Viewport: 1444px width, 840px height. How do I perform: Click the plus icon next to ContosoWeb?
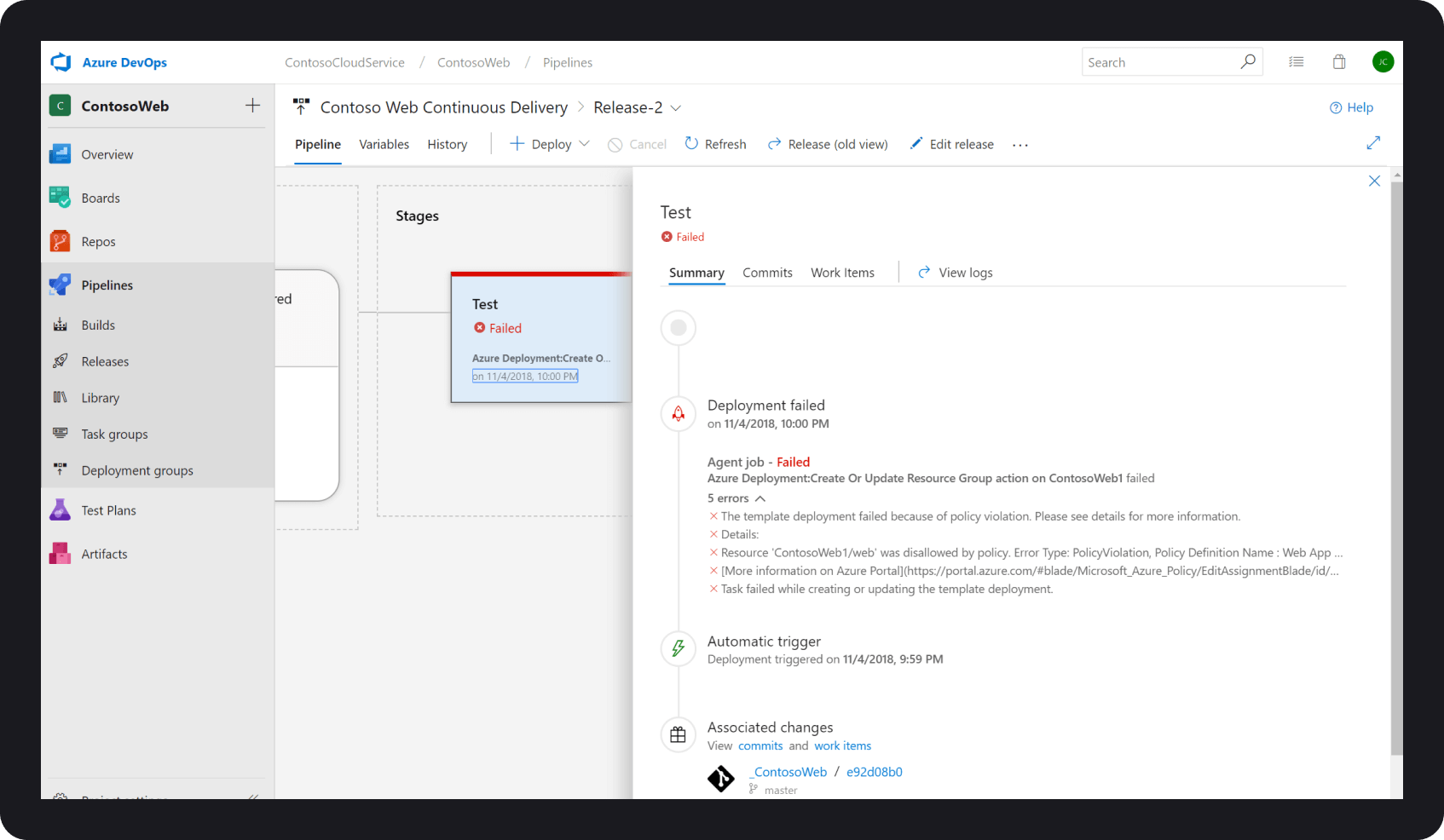pyautogui.click(x=252, y=106)
